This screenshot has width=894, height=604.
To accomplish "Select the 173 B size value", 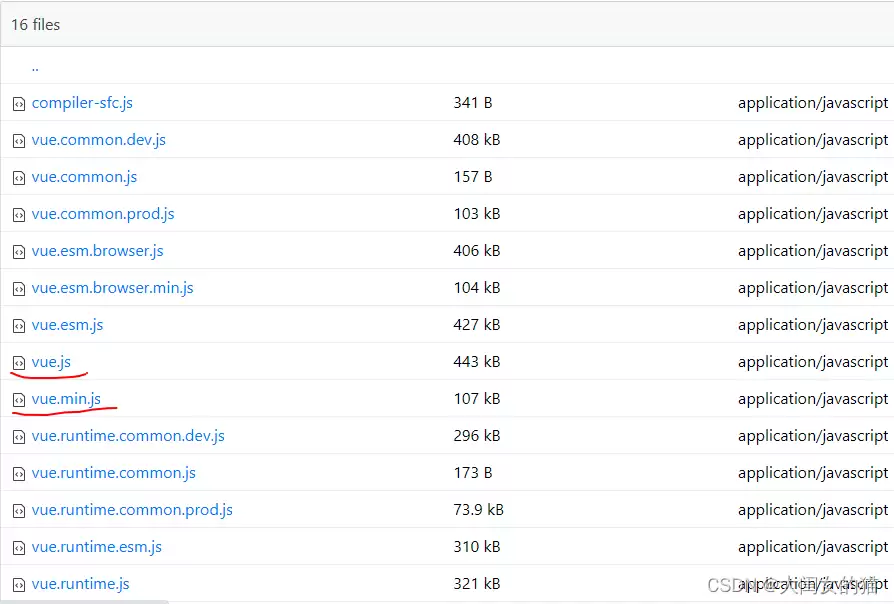I will 473,473.
